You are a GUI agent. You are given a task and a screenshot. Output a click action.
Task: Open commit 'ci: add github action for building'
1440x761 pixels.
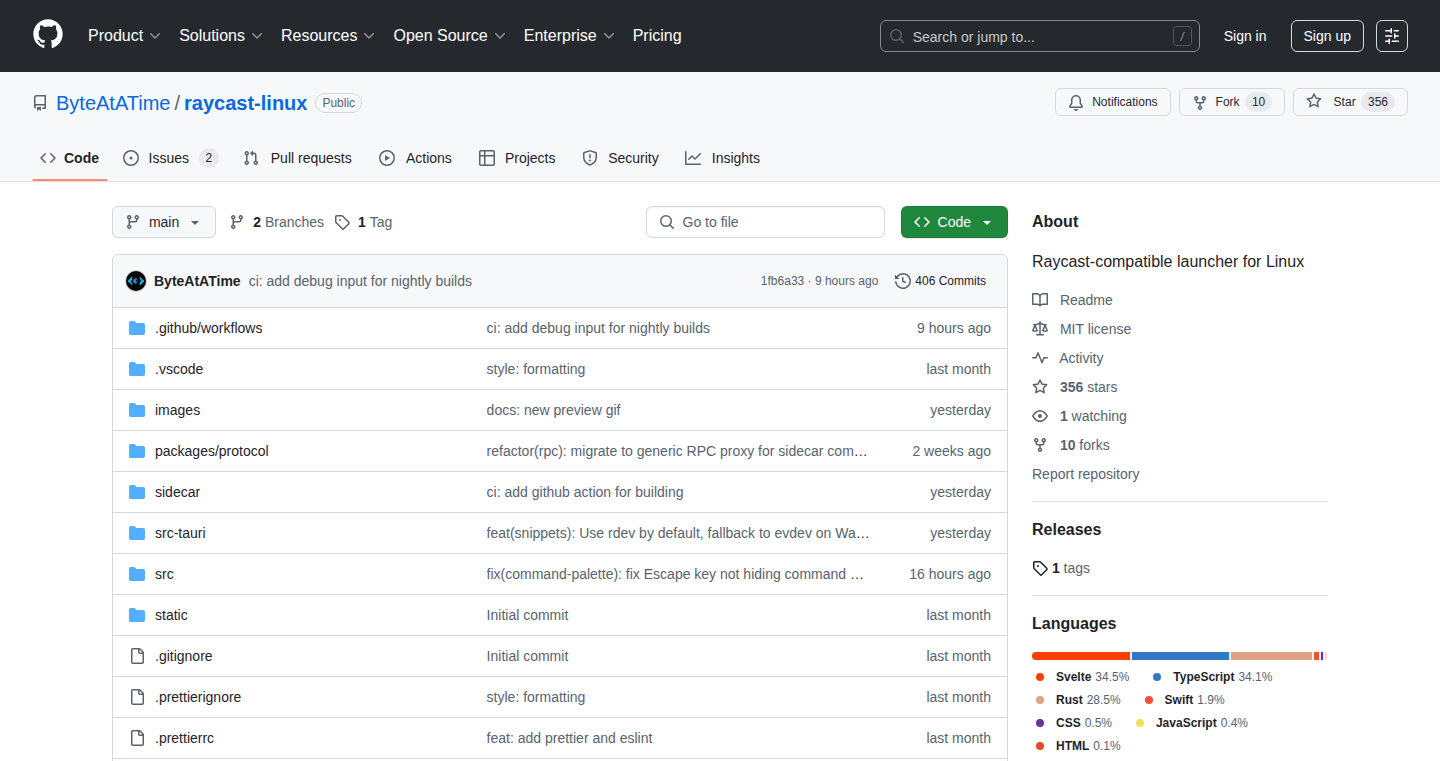click(x=585, y=492)
